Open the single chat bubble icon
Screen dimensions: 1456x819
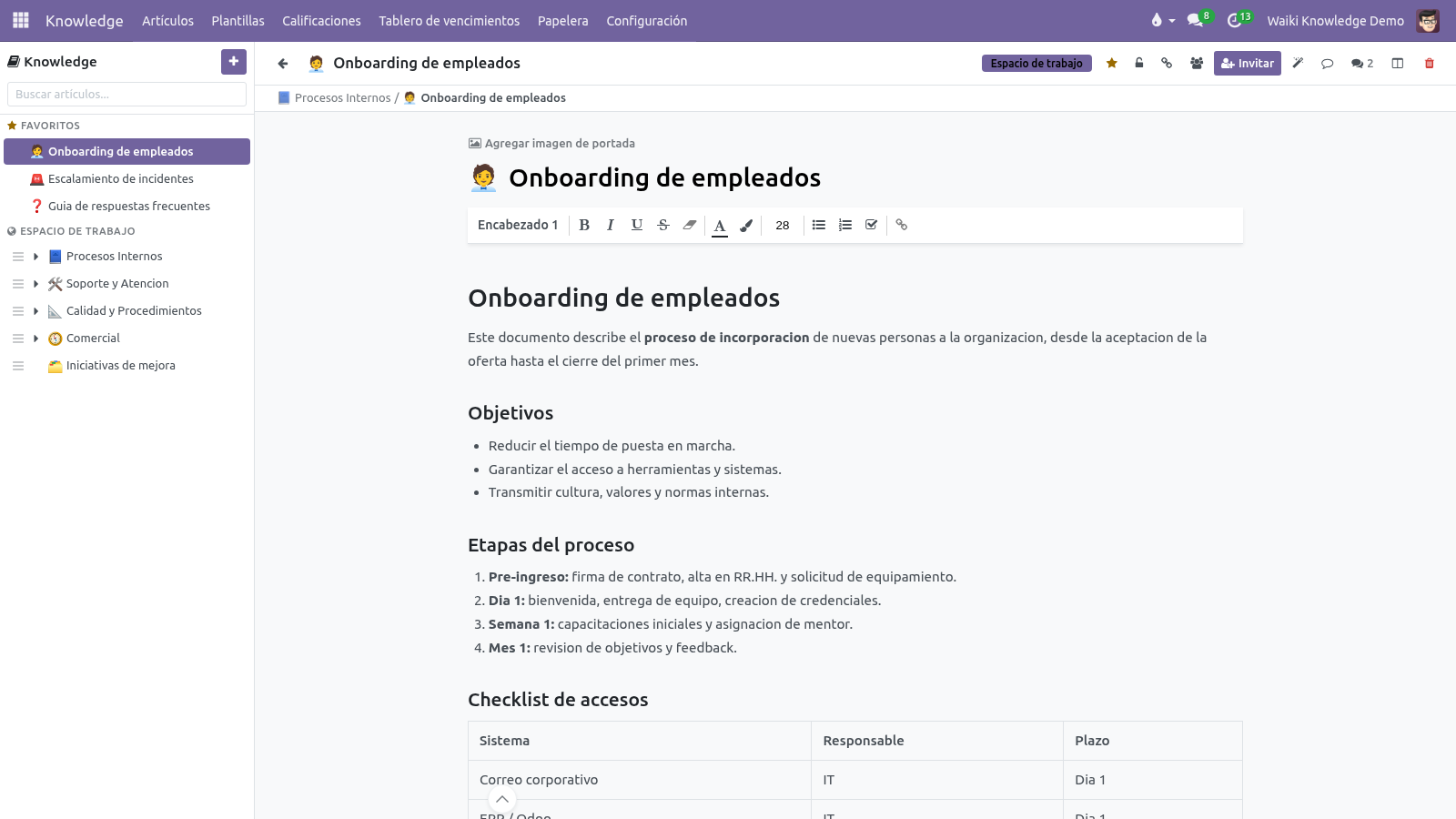click(1327, 64)
